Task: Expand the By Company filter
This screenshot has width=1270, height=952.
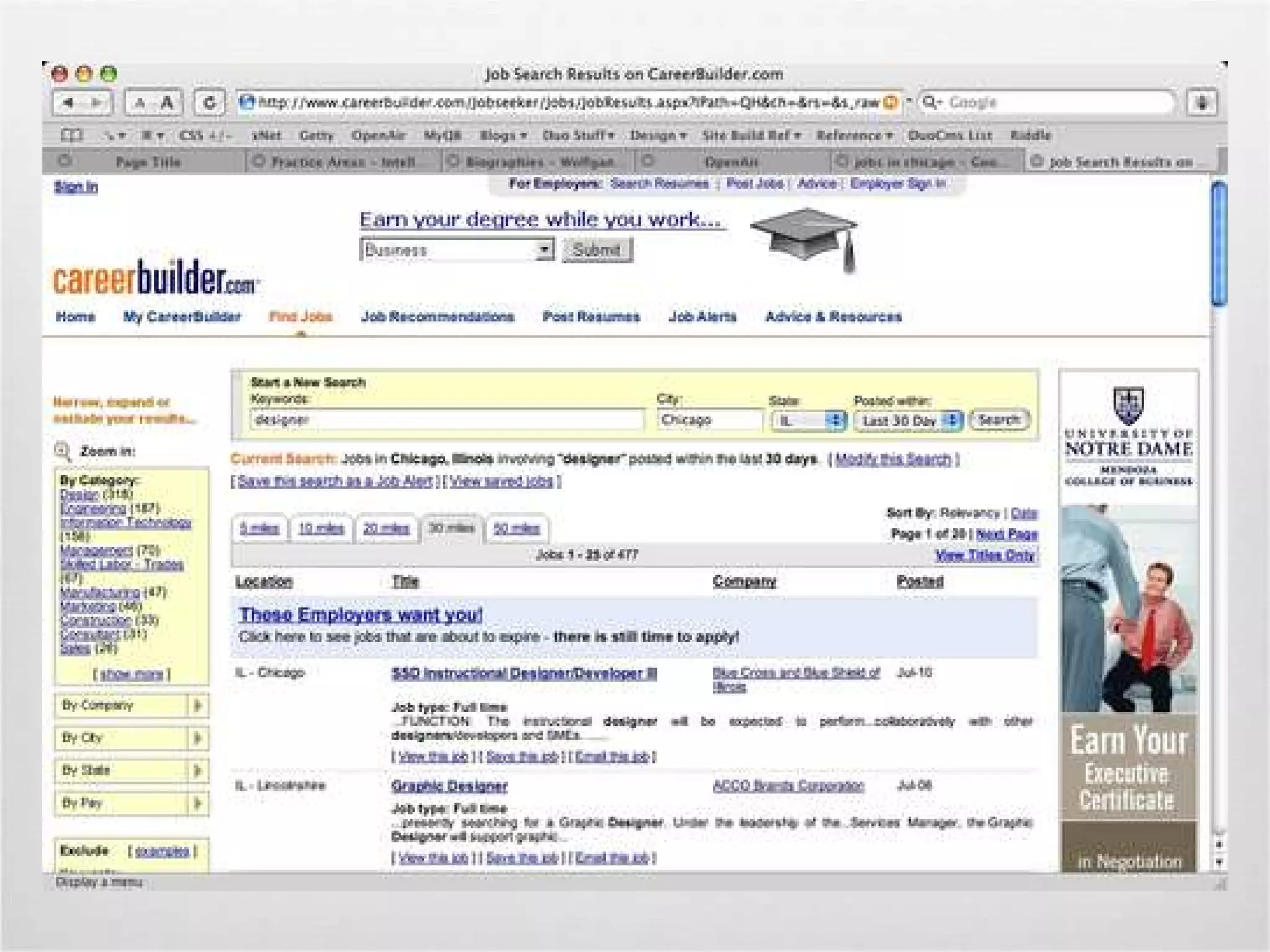Action: coord(197,705)
